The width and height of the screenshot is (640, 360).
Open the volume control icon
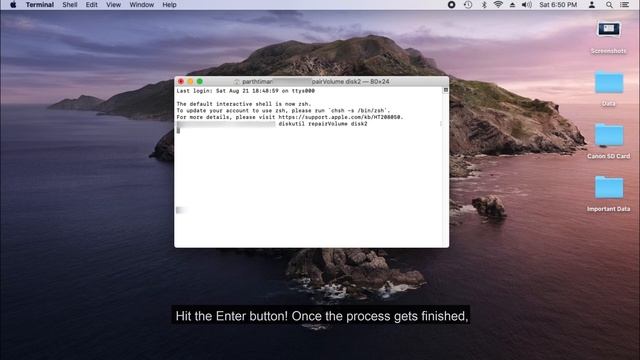pyautogui.click(x=527, y=5)
